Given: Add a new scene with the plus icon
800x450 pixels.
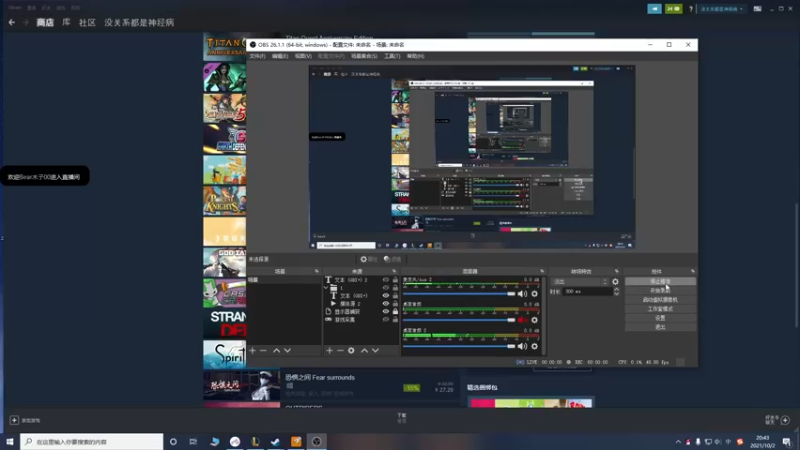Looking at the screenshot, I should coord(253,351).
